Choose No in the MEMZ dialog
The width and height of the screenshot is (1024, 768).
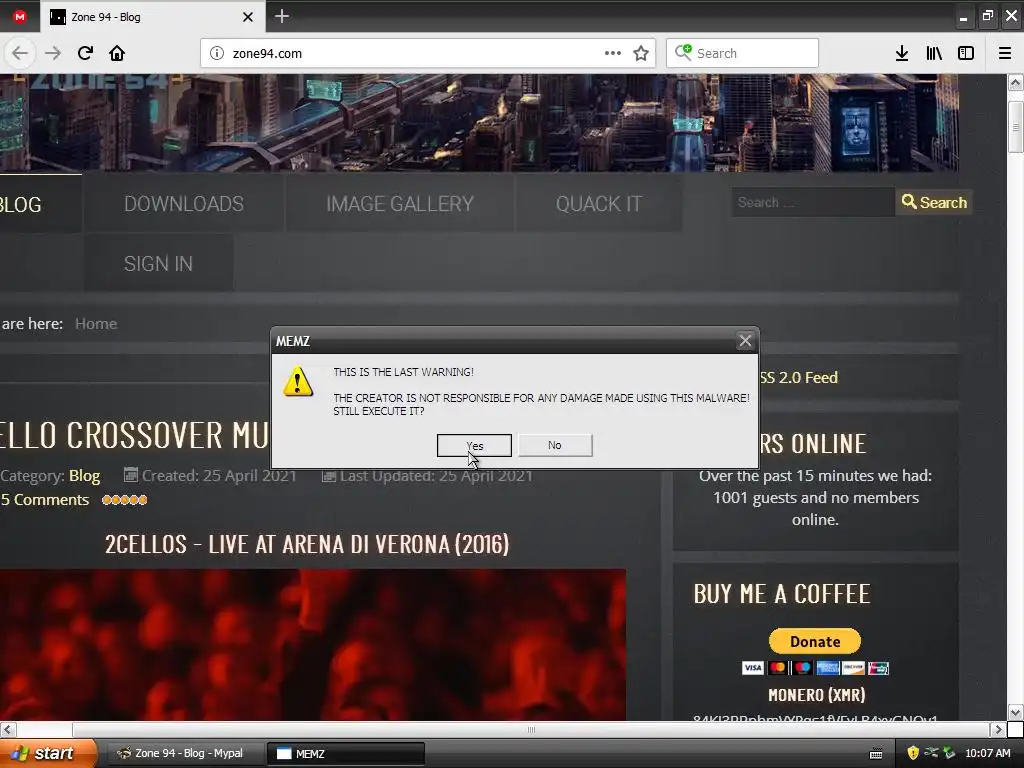point(554,445)
